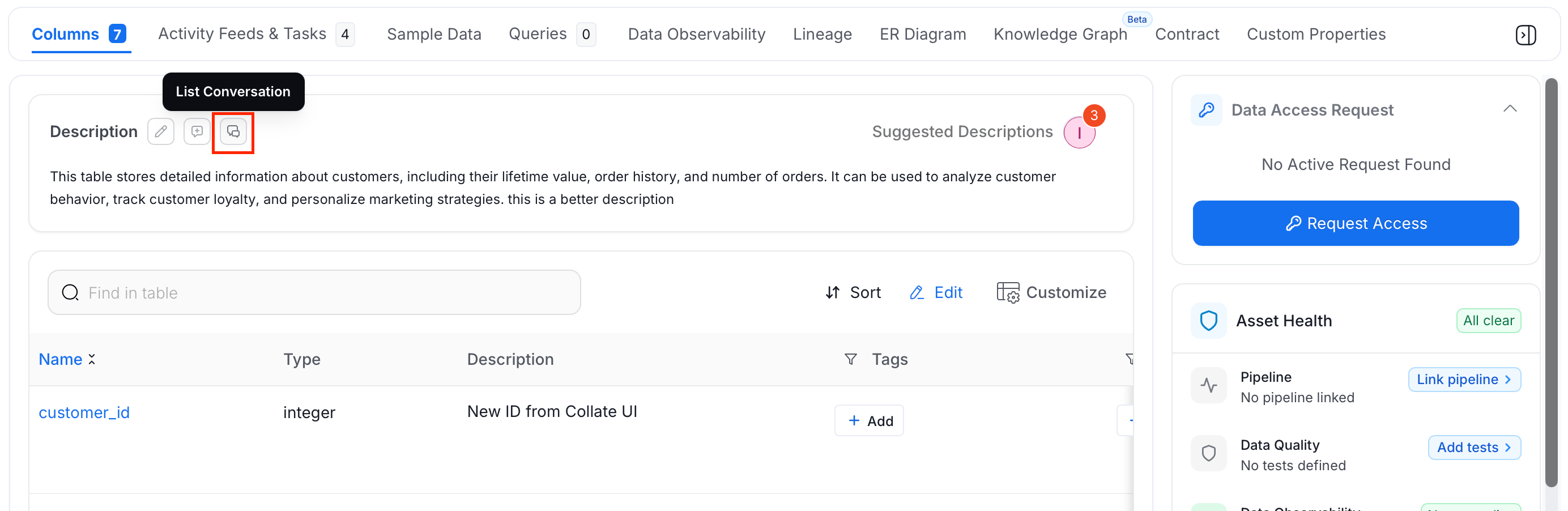Collapse the Data Access Request section
This screenshot has width=1568, height=511.
click(1510, 109)
